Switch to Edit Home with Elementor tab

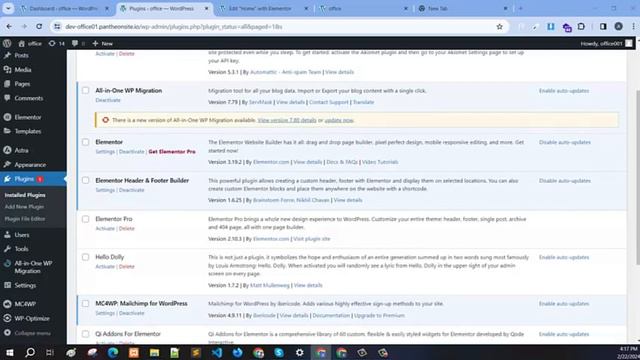coord(264,9)
